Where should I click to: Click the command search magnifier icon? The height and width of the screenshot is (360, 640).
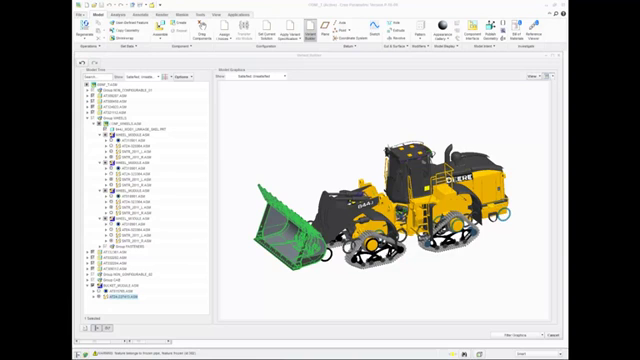[x=556, y=14]
